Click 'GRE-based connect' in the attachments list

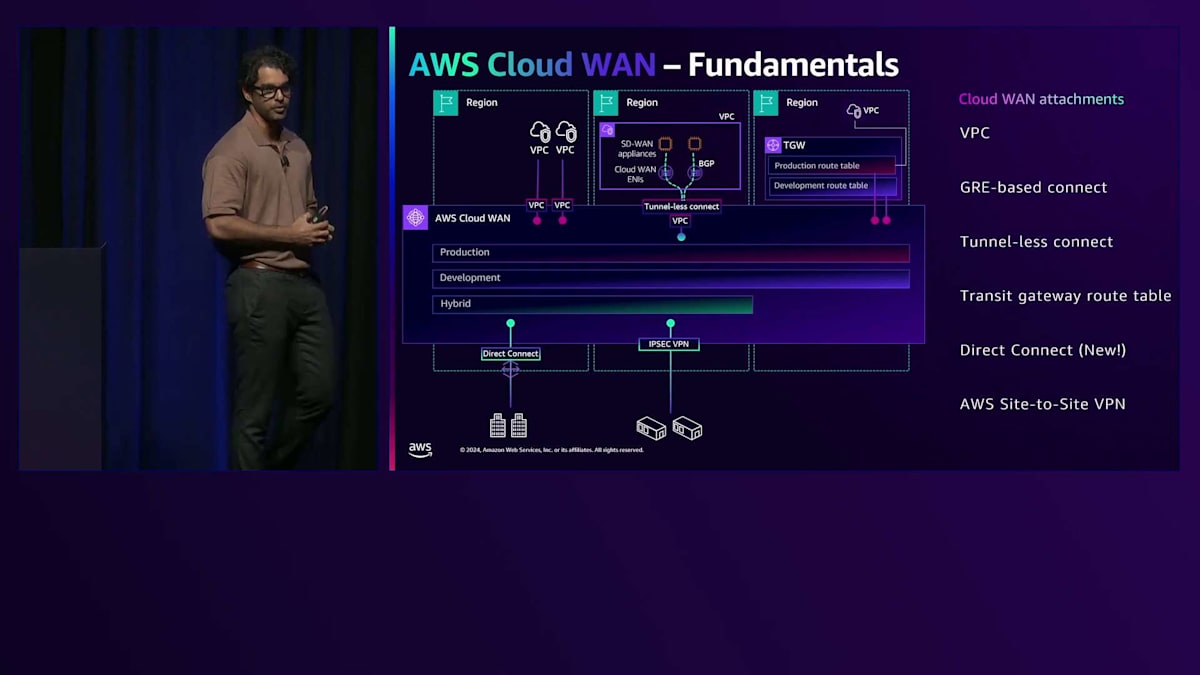[1033, 187]
